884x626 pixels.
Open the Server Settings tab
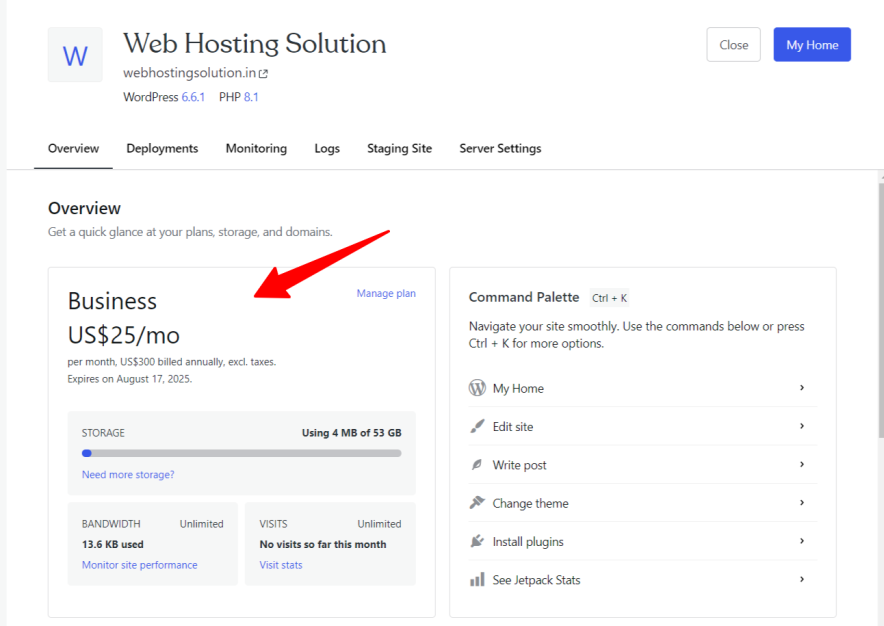(500, 148)
